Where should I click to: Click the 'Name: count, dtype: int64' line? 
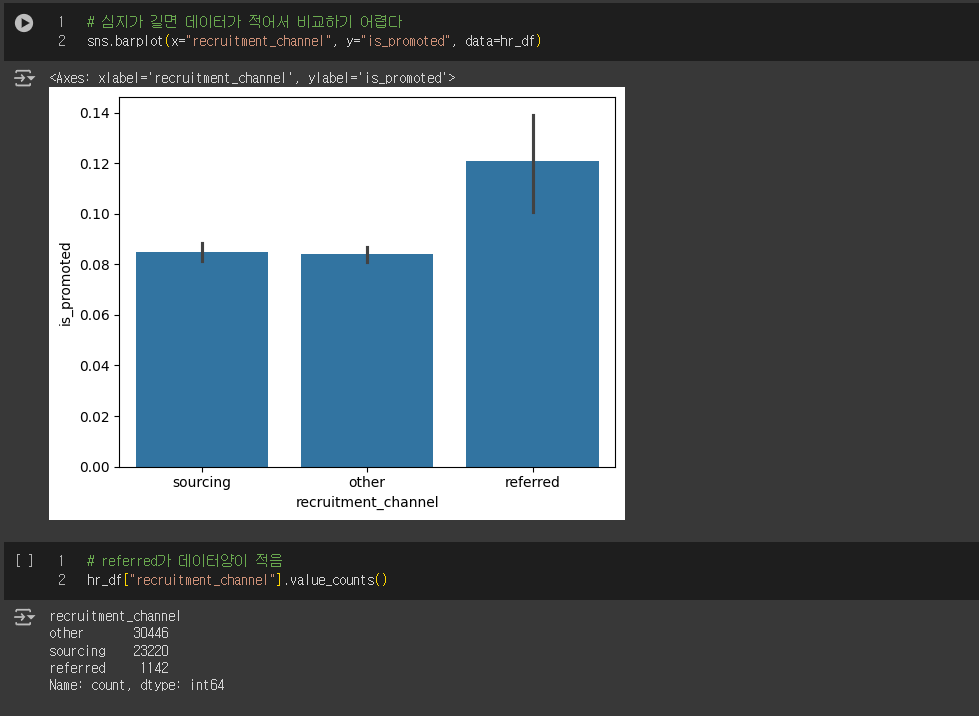[x=137, y=685]
